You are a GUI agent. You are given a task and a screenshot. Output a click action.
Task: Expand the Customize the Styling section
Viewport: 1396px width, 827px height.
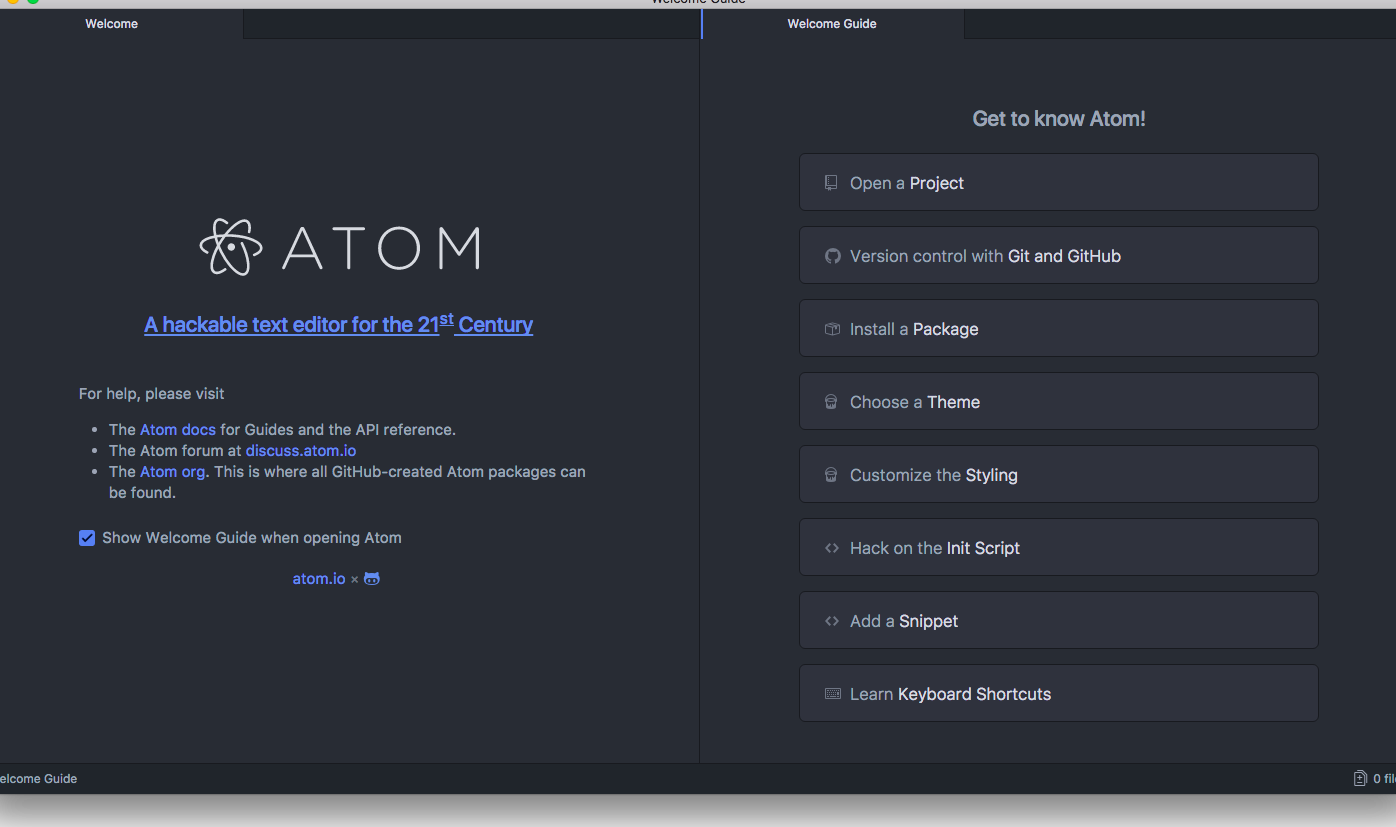1058,474
